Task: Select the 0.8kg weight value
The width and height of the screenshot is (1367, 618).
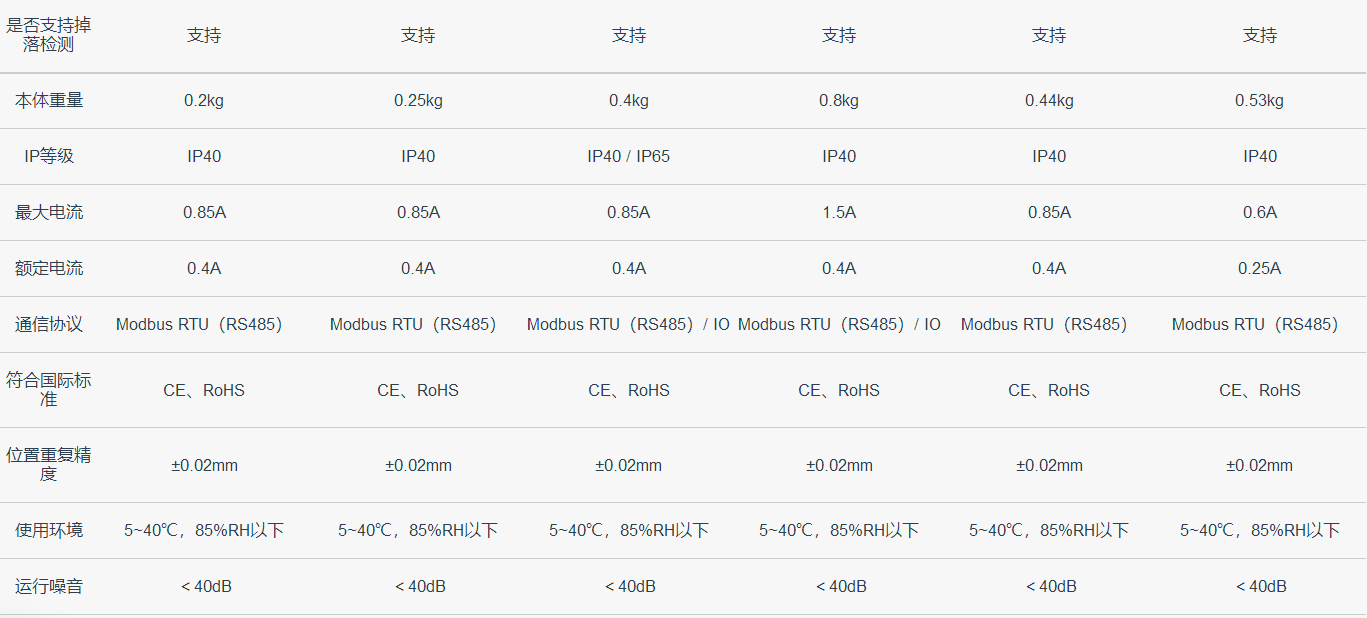Action: (839, 100)
